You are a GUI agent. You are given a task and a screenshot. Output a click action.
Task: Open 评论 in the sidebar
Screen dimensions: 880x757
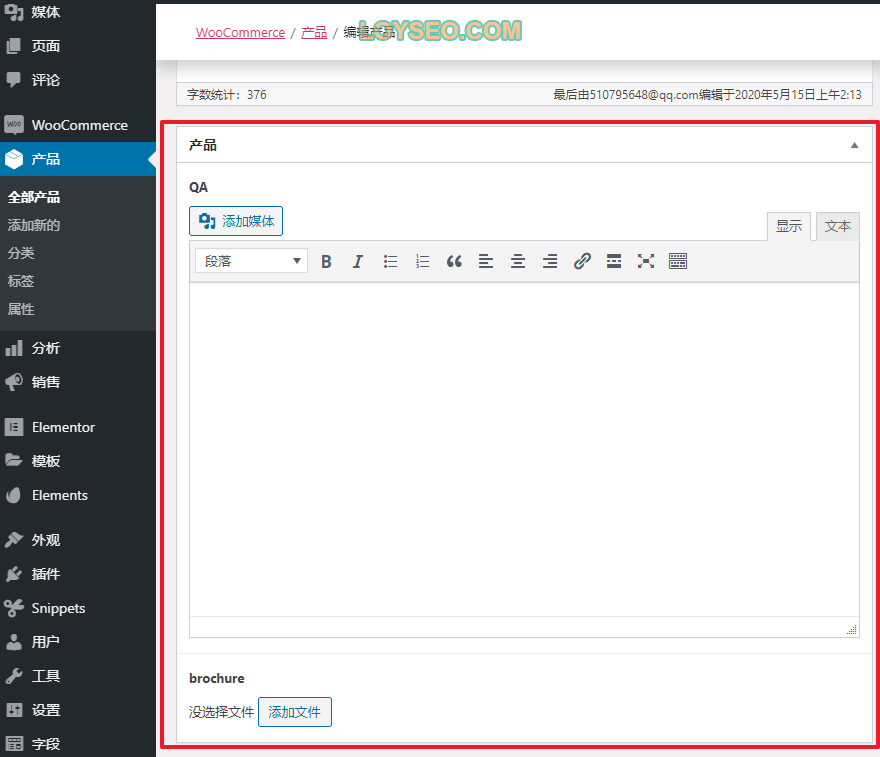tap(78, 80)
